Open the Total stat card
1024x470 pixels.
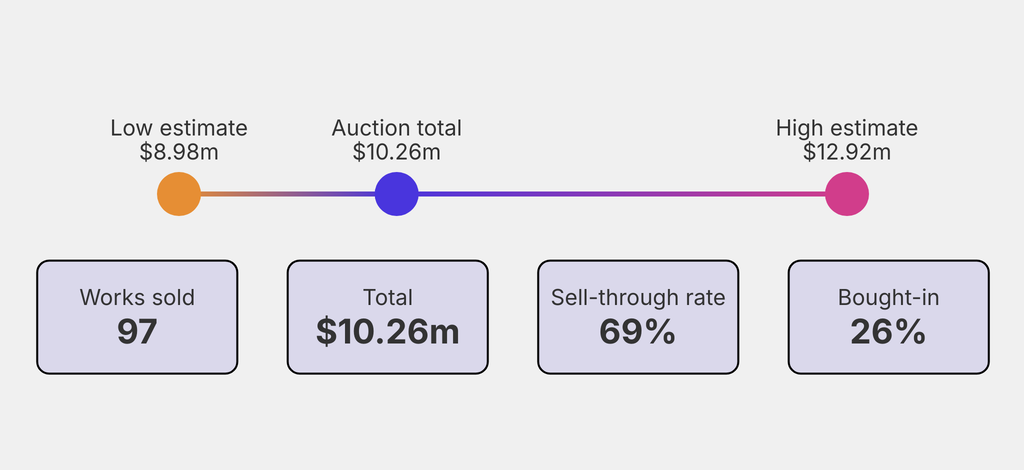(388, 317)
